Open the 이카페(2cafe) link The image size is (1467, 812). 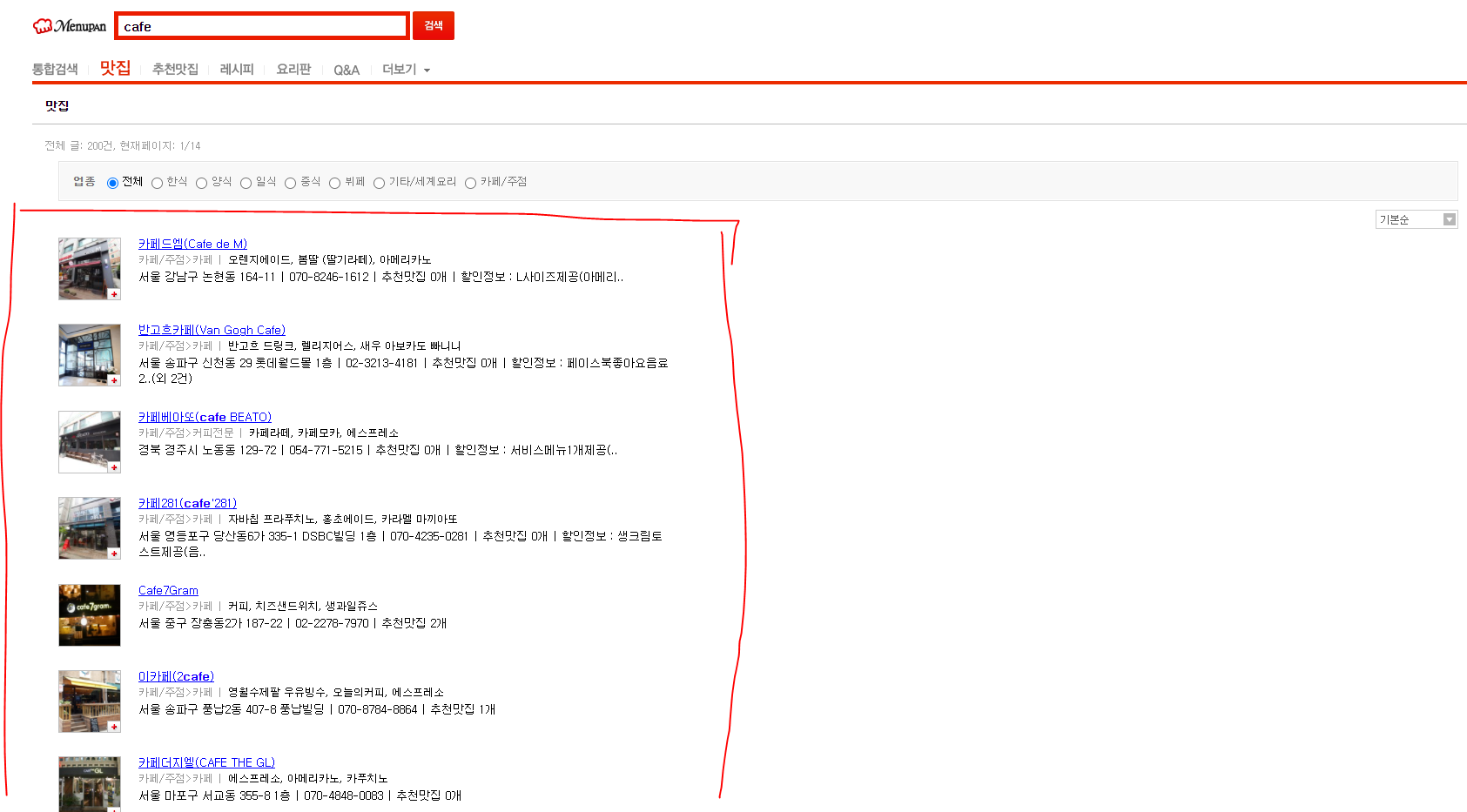click(176, 676)
